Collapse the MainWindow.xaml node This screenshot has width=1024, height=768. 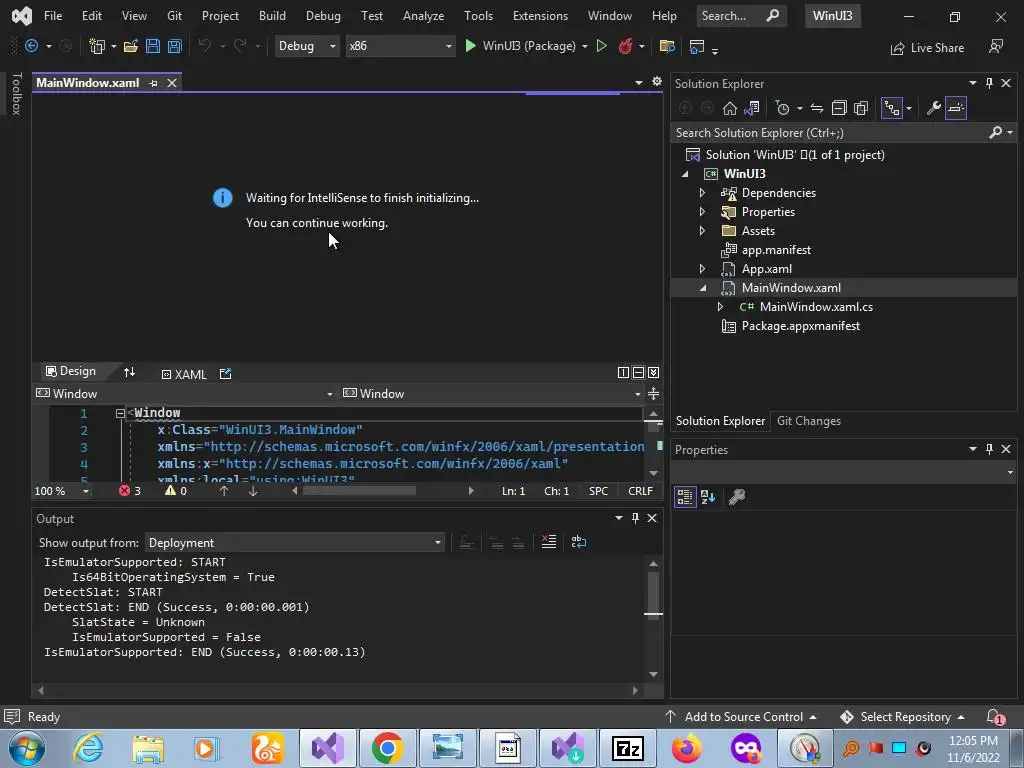[703, 288]
